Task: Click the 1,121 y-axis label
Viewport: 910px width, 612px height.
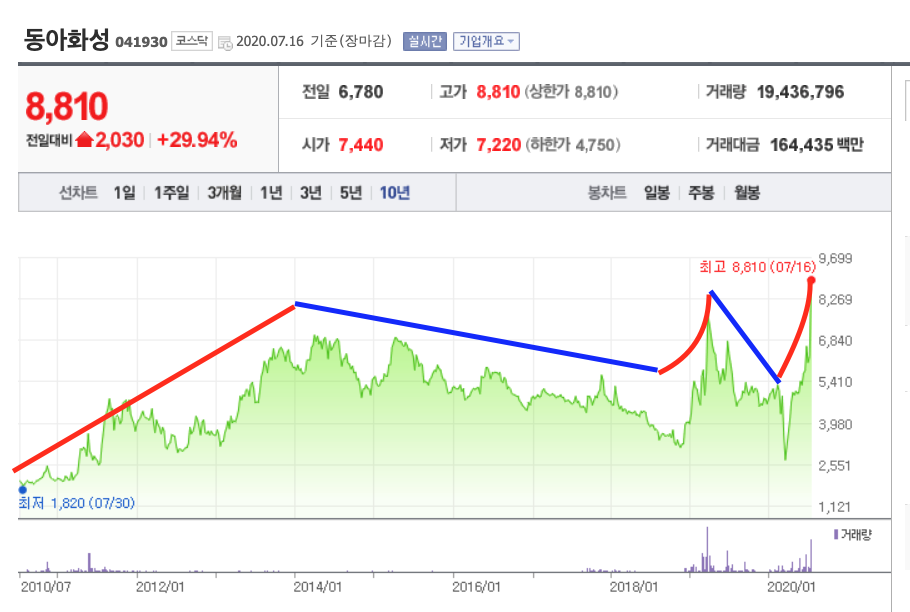Action: pyautogui.click(x=835, y=507)
